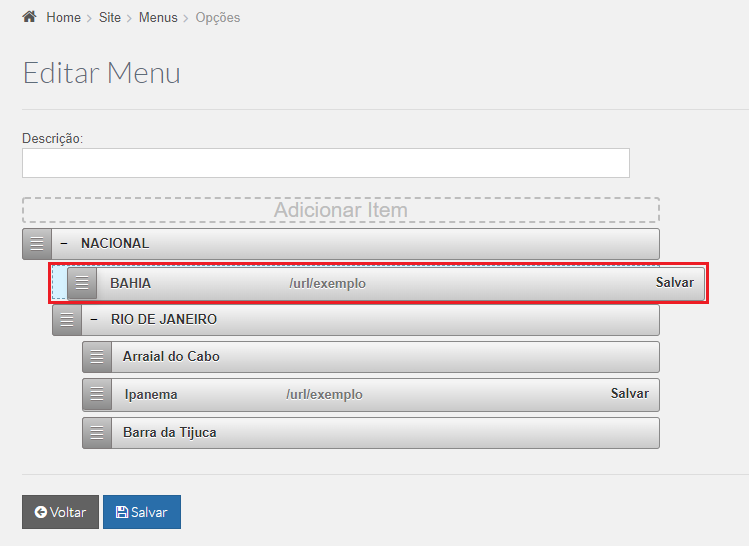Click the Arraial do Cabo drag handle

[x=97, y=357]
